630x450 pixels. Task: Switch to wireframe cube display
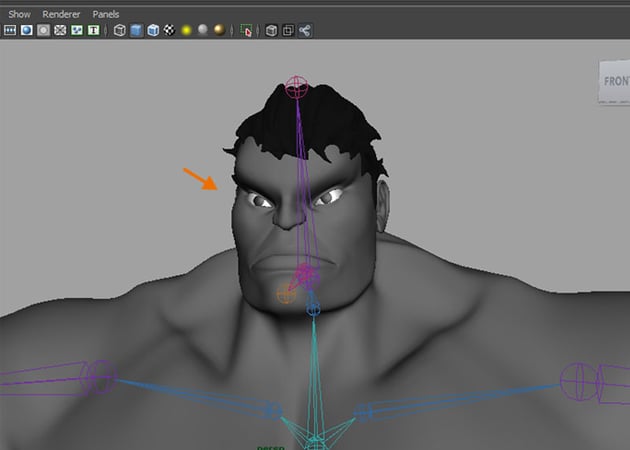click(119, 30)
